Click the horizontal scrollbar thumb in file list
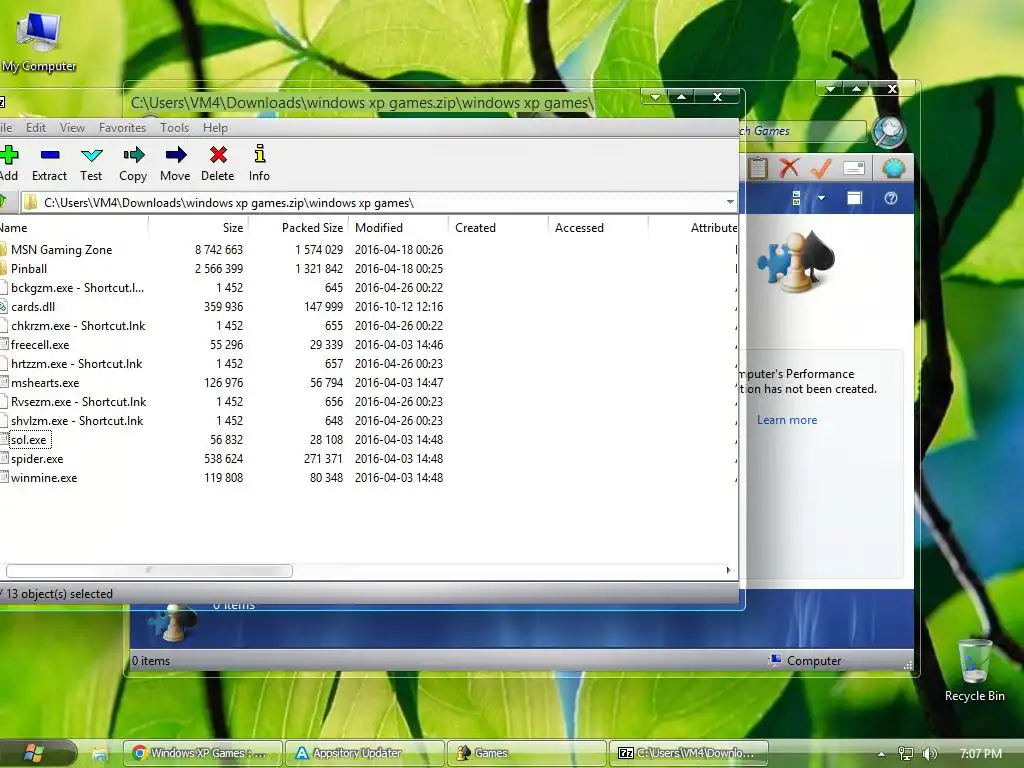The width and height of the screenshot is (1024, 768). 149,570
